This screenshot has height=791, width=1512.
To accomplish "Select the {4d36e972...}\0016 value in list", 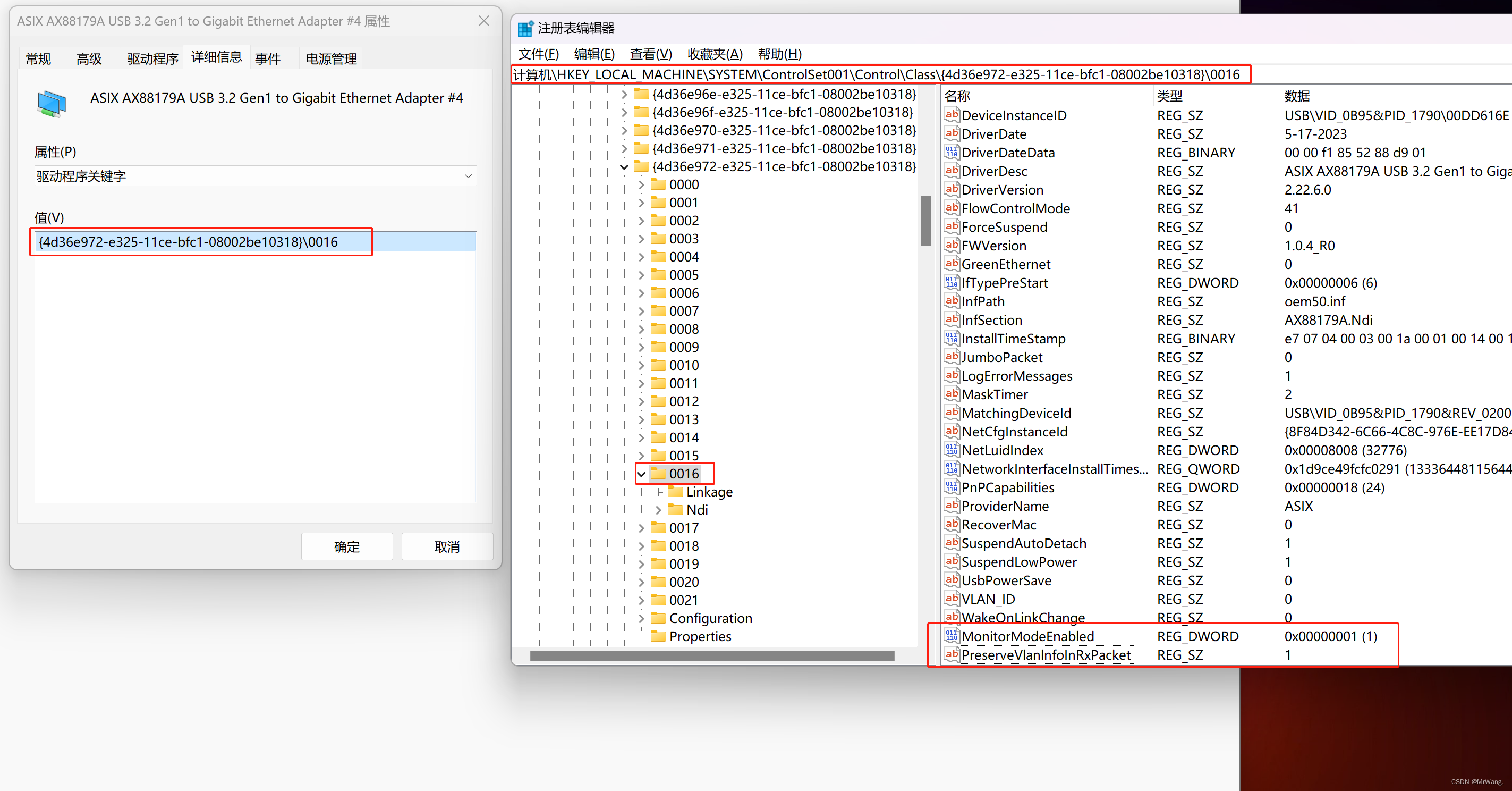I will (x=256, y=242).
